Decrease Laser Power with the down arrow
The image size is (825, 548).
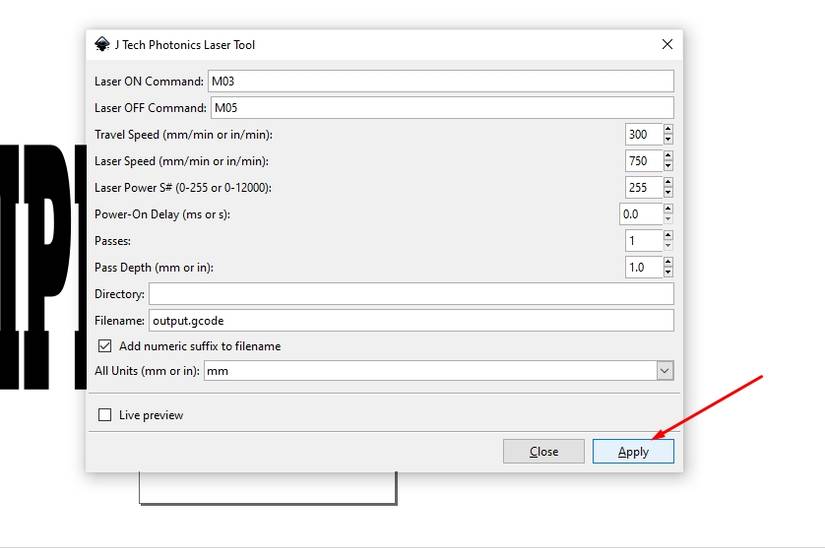pos(668,192)
